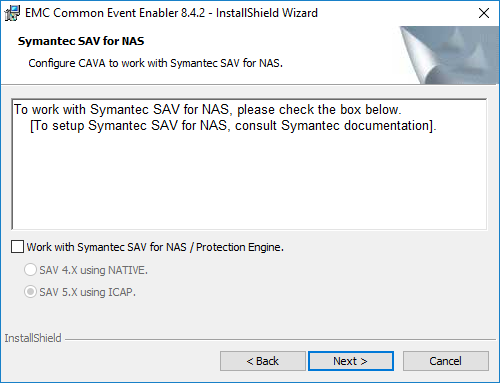
Task: Select the SAV 5.X using ICAP radio button
Action: pyautogui.click(x=30, y=292)
